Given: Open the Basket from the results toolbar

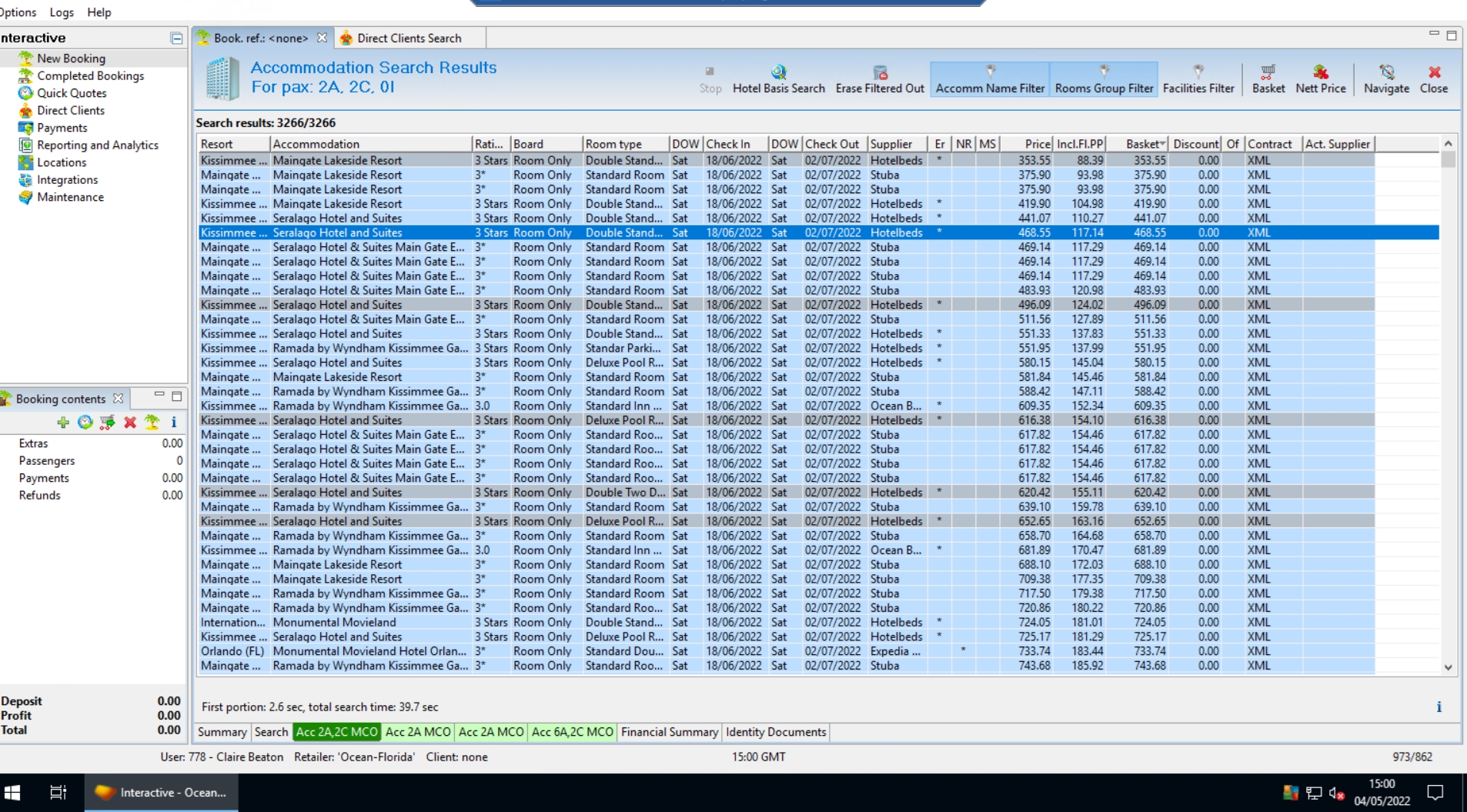Looking at the screenshot, I should click(1268, 79).
